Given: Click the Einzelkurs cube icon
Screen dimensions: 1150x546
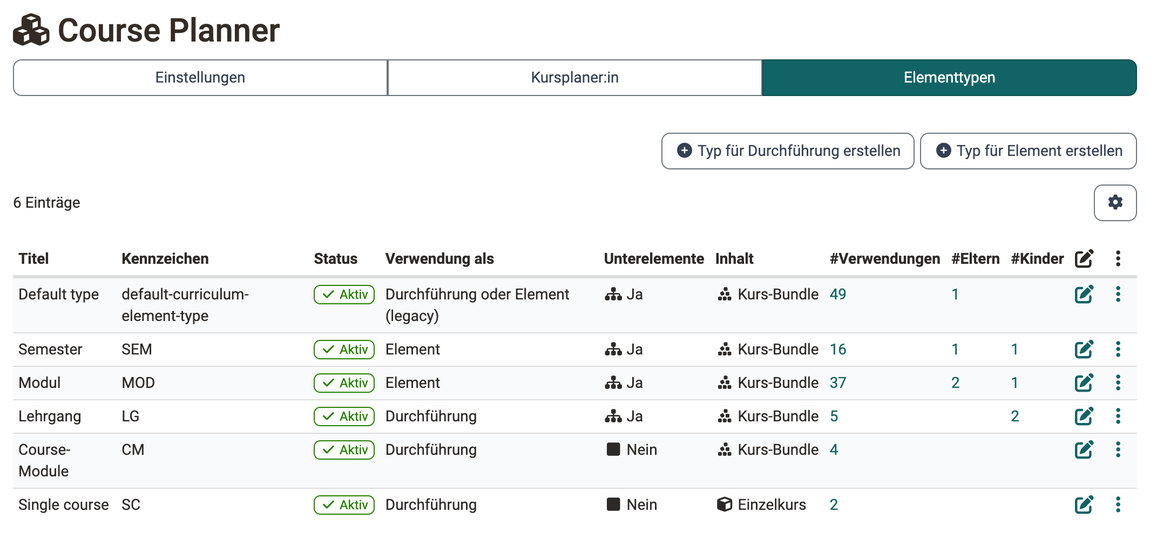Looking at the screenshot, I should [x=725, y=504].
